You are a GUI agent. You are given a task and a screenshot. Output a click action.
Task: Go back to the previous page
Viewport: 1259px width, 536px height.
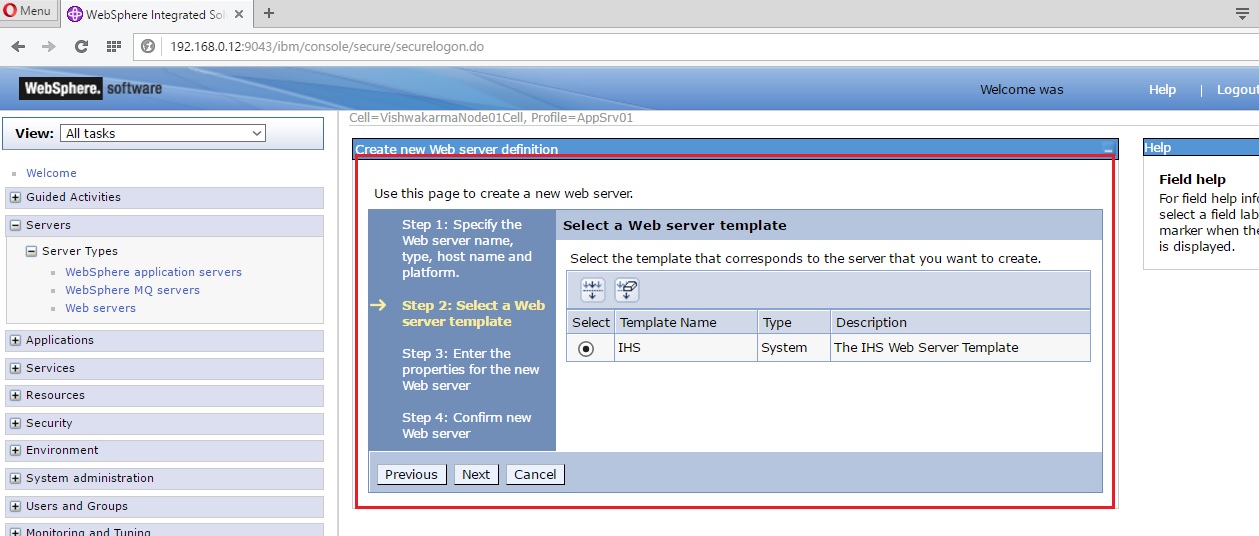18,46
